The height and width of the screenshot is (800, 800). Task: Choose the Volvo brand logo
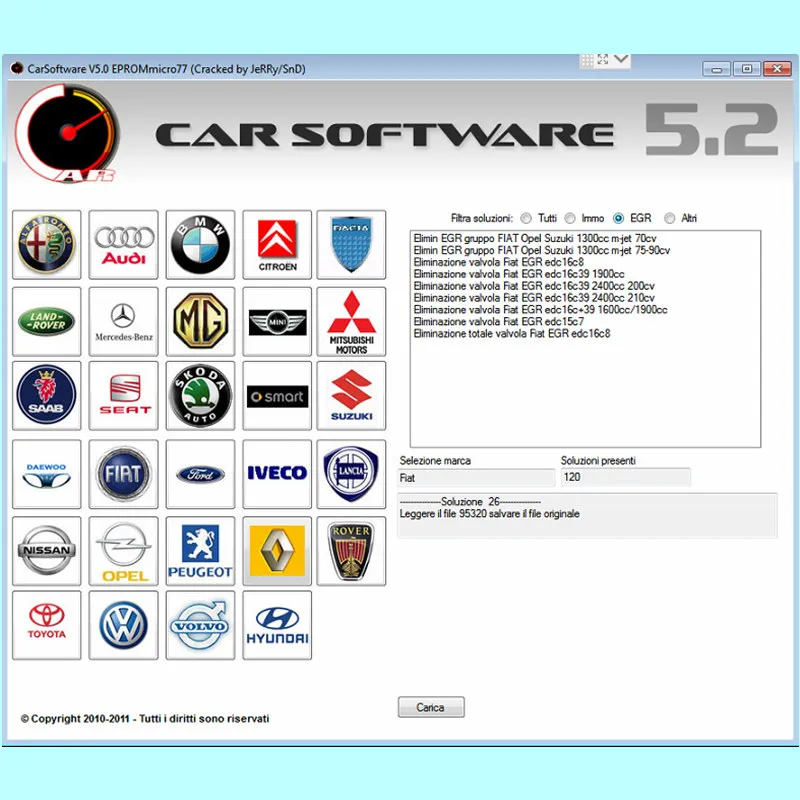201,625
